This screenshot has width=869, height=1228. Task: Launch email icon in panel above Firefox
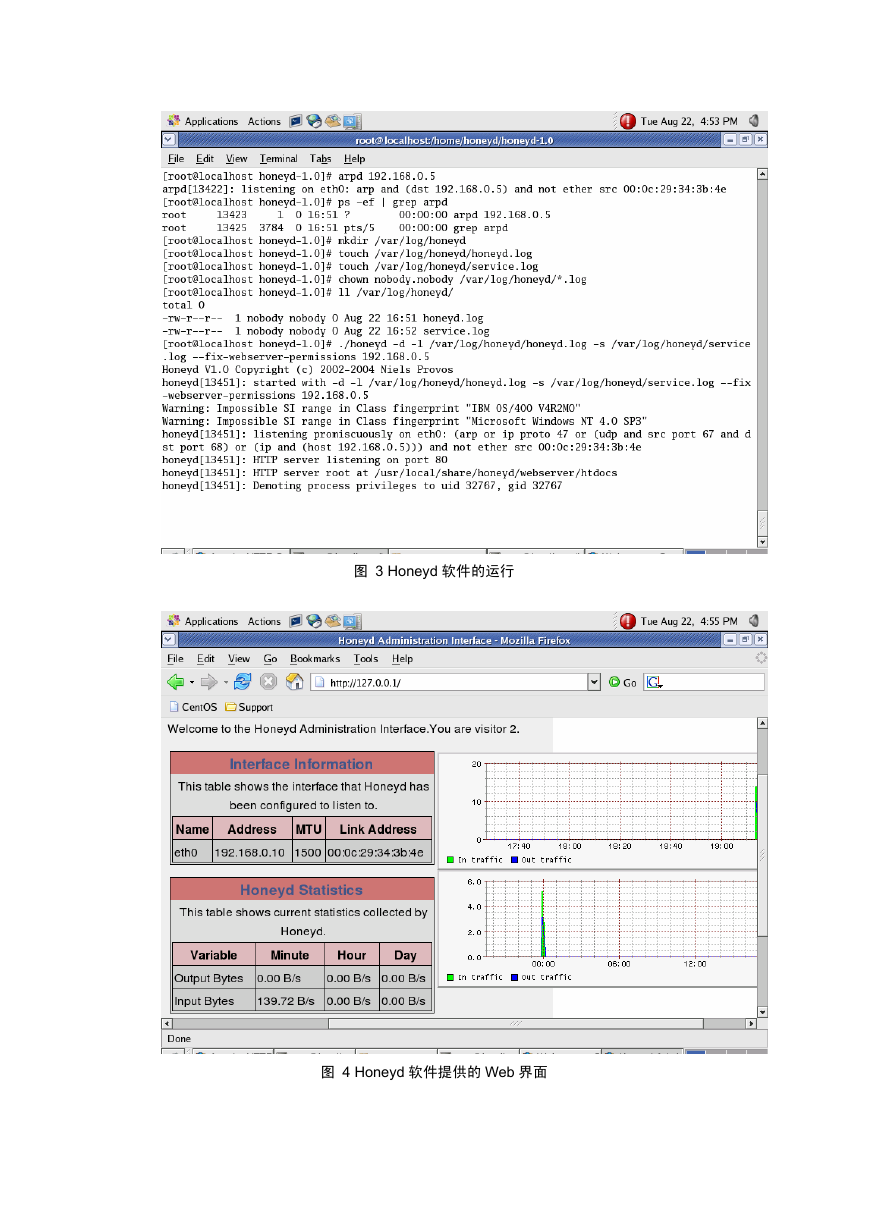332,621
